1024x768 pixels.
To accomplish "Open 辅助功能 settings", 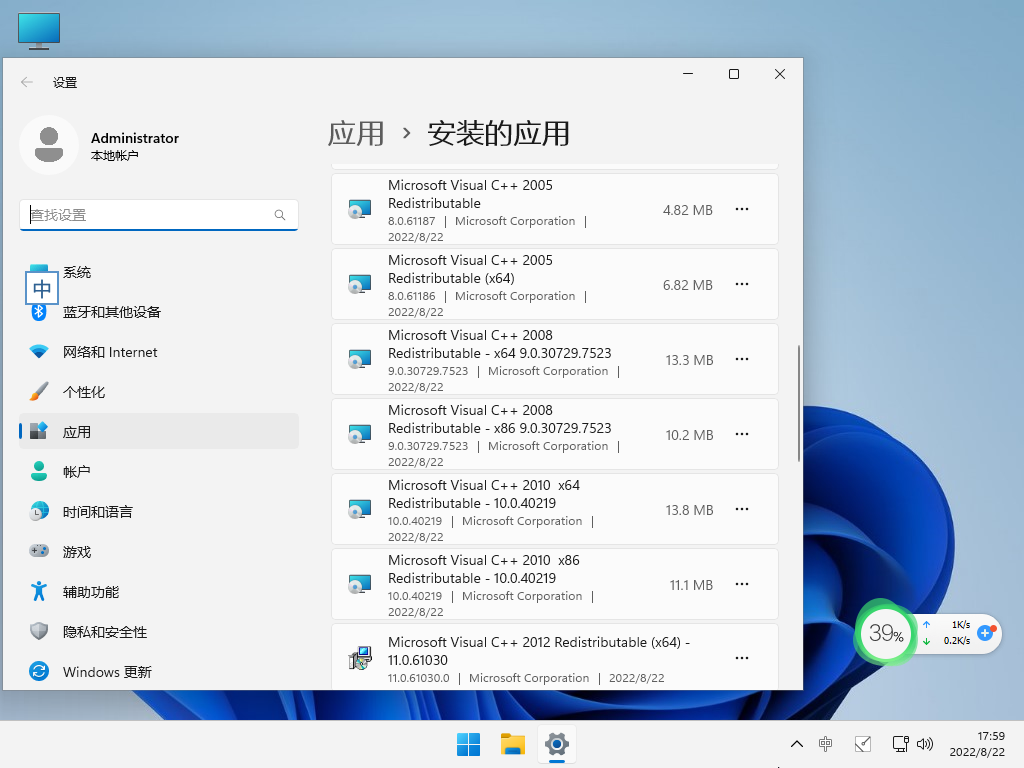I will [x=90, y=591].
